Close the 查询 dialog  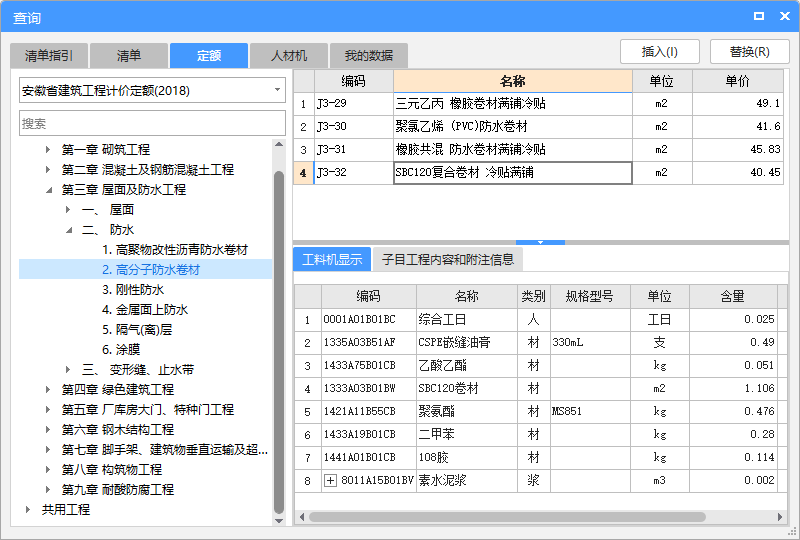(785, 16)
